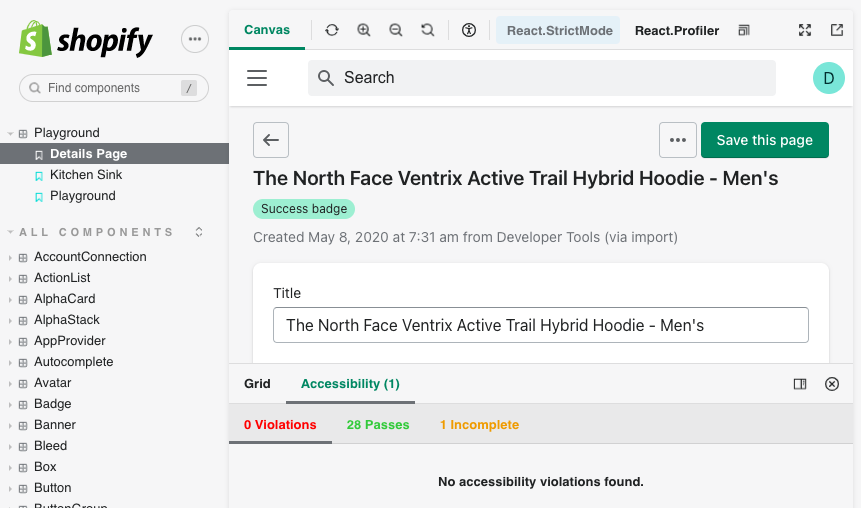Show the 28 Passes tab
The width and height of the screenshot is (861, 508).
[378, 425]
